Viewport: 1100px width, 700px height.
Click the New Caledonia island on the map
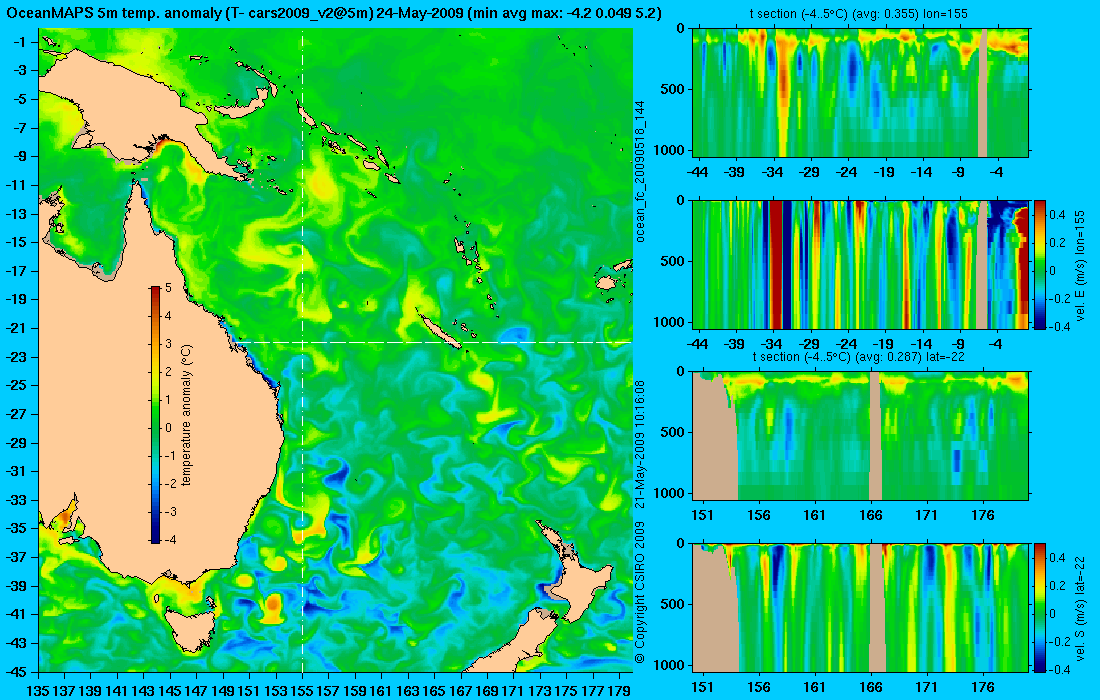coord(440,332)
